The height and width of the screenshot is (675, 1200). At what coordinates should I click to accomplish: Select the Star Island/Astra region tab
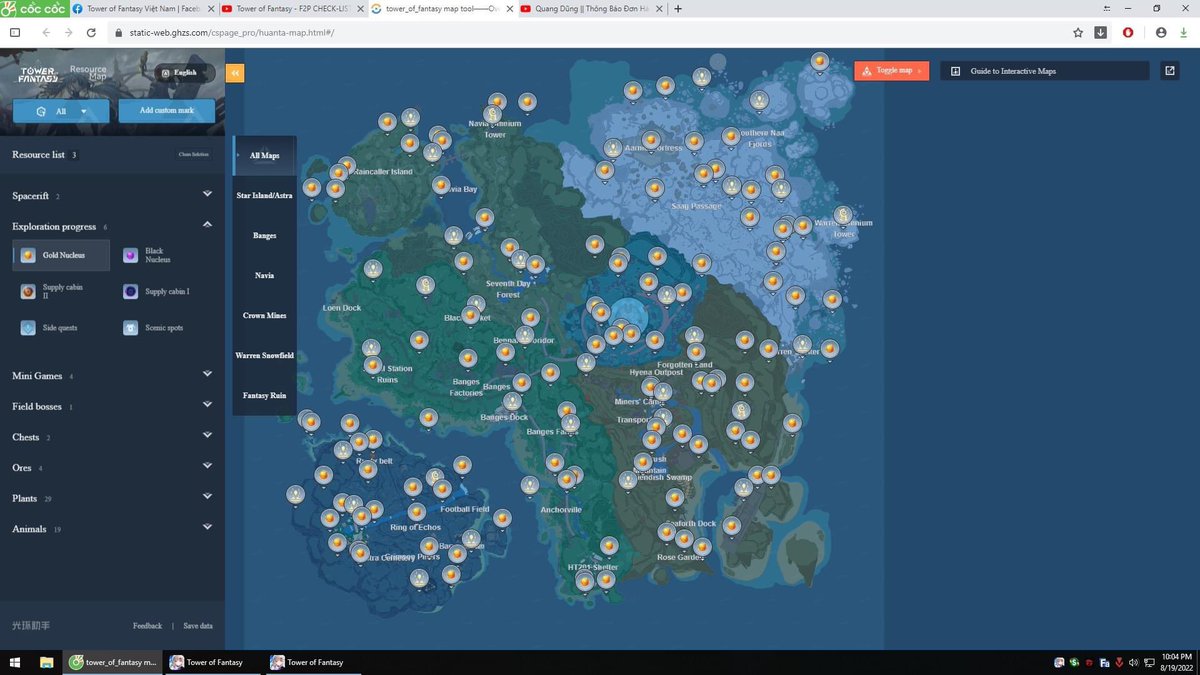coord(265,196)
